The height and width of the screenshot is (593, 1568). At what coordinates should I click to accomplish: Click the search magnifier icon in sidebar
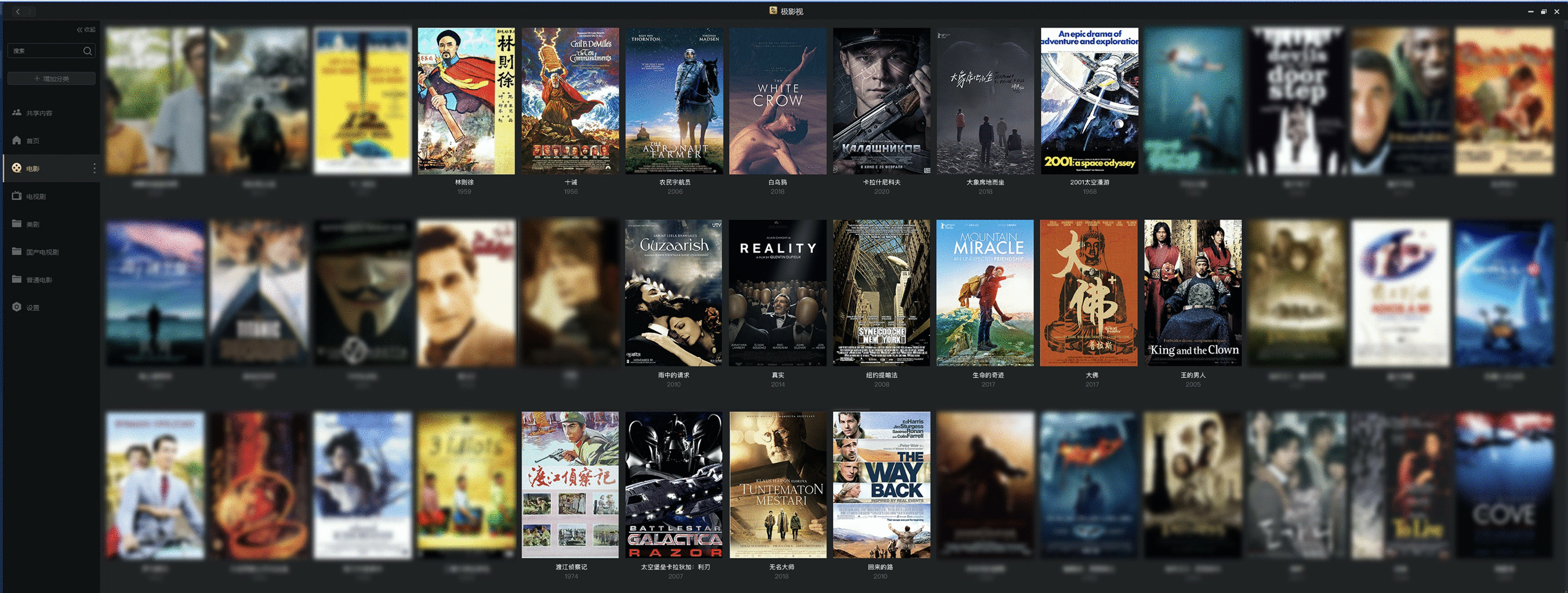coord(87,51)
